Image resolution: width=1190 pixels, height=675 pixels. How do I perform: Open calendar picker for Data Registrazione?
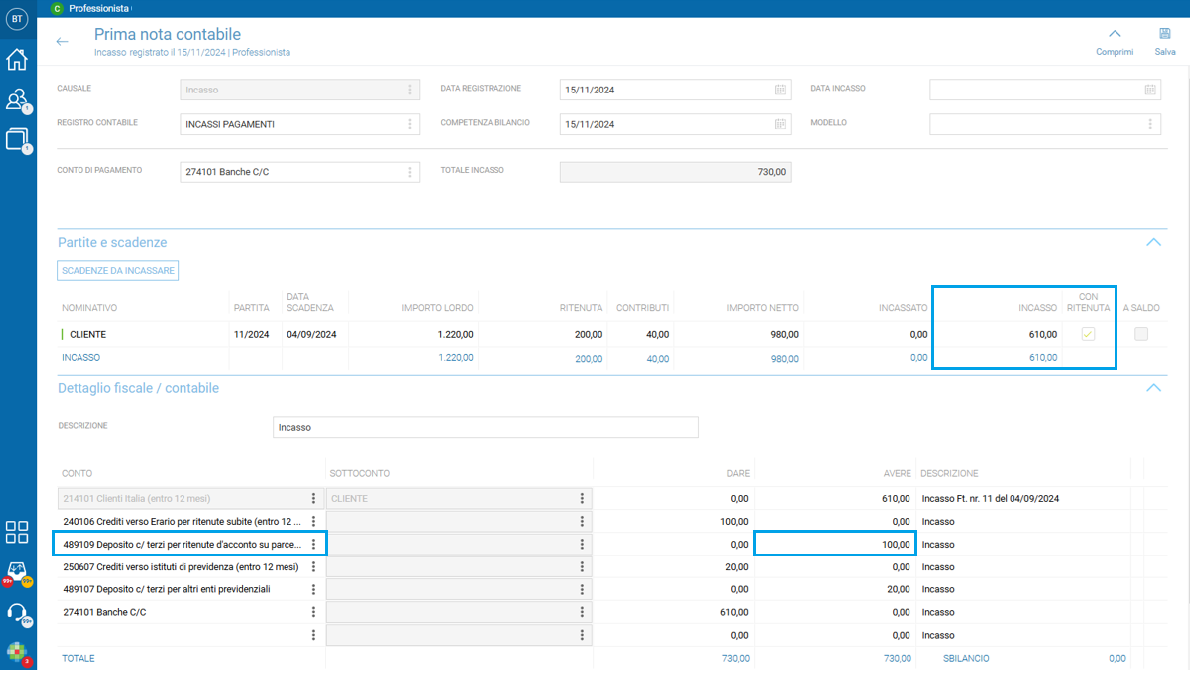pyautogui.click(x=780, y=90)
